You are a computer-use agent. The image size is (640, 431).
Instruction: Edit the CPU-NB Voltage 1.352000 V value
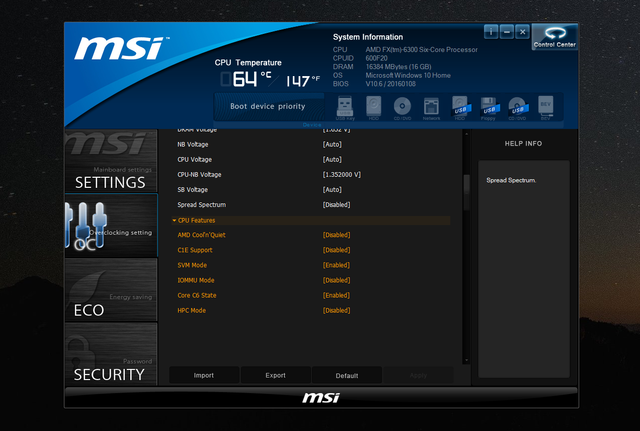tap(342, 175)
